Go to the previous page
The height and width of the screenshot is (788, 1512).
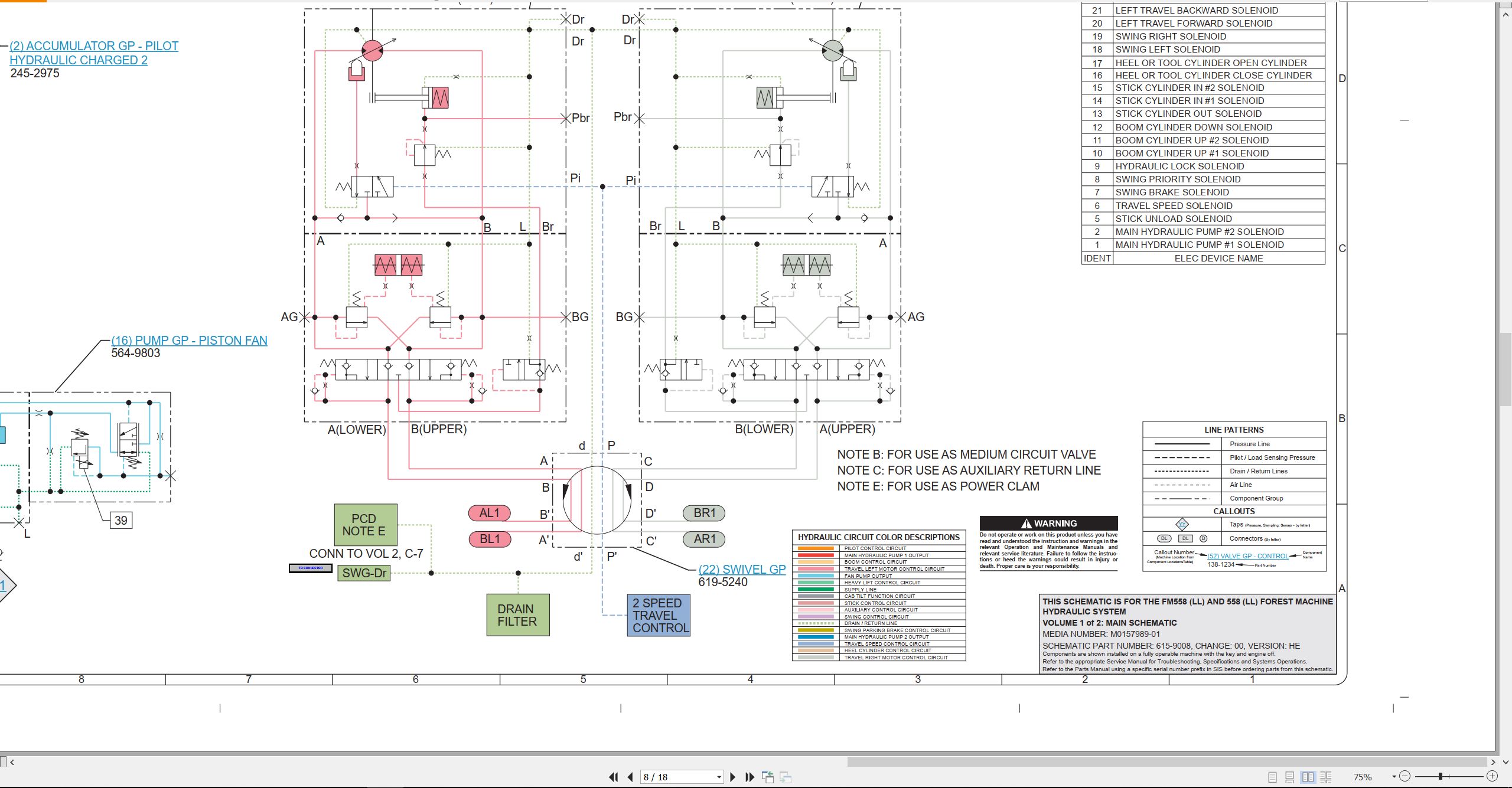click(x=630, y=777)
